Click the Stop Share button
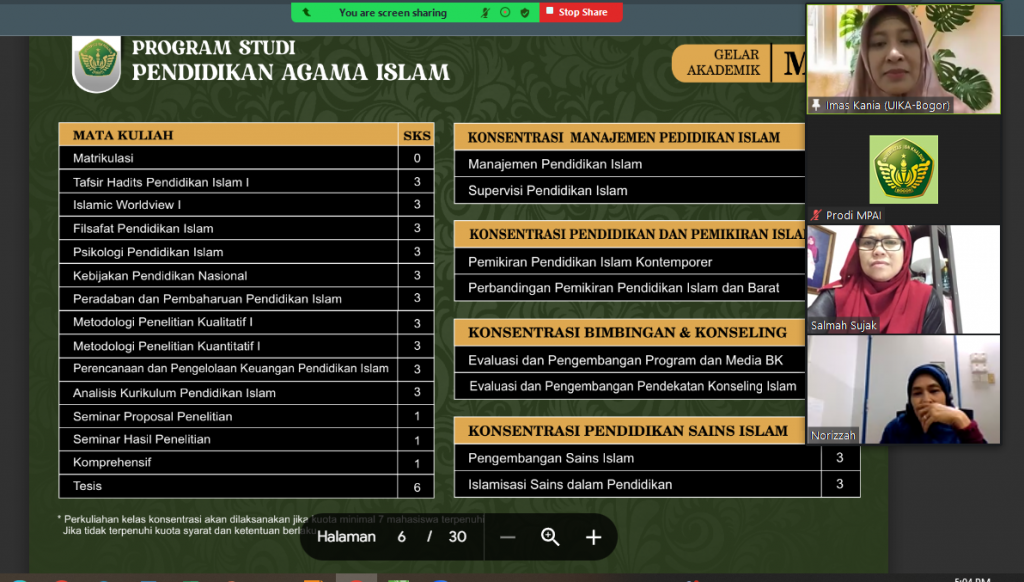Image resolution: width=1024 pixels, height=582 pixels. pyautogui.click(x=581, y=12)
